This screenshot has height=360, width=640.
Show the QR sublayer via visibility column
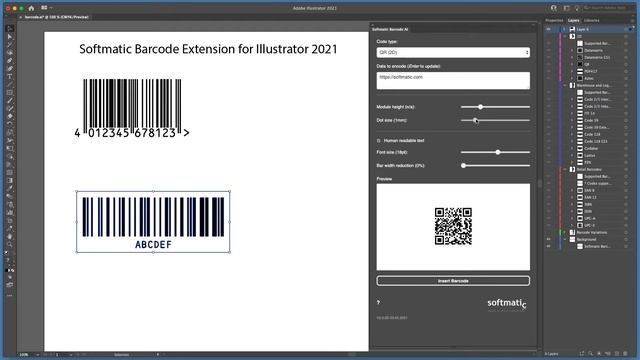(x=548, y=64)
